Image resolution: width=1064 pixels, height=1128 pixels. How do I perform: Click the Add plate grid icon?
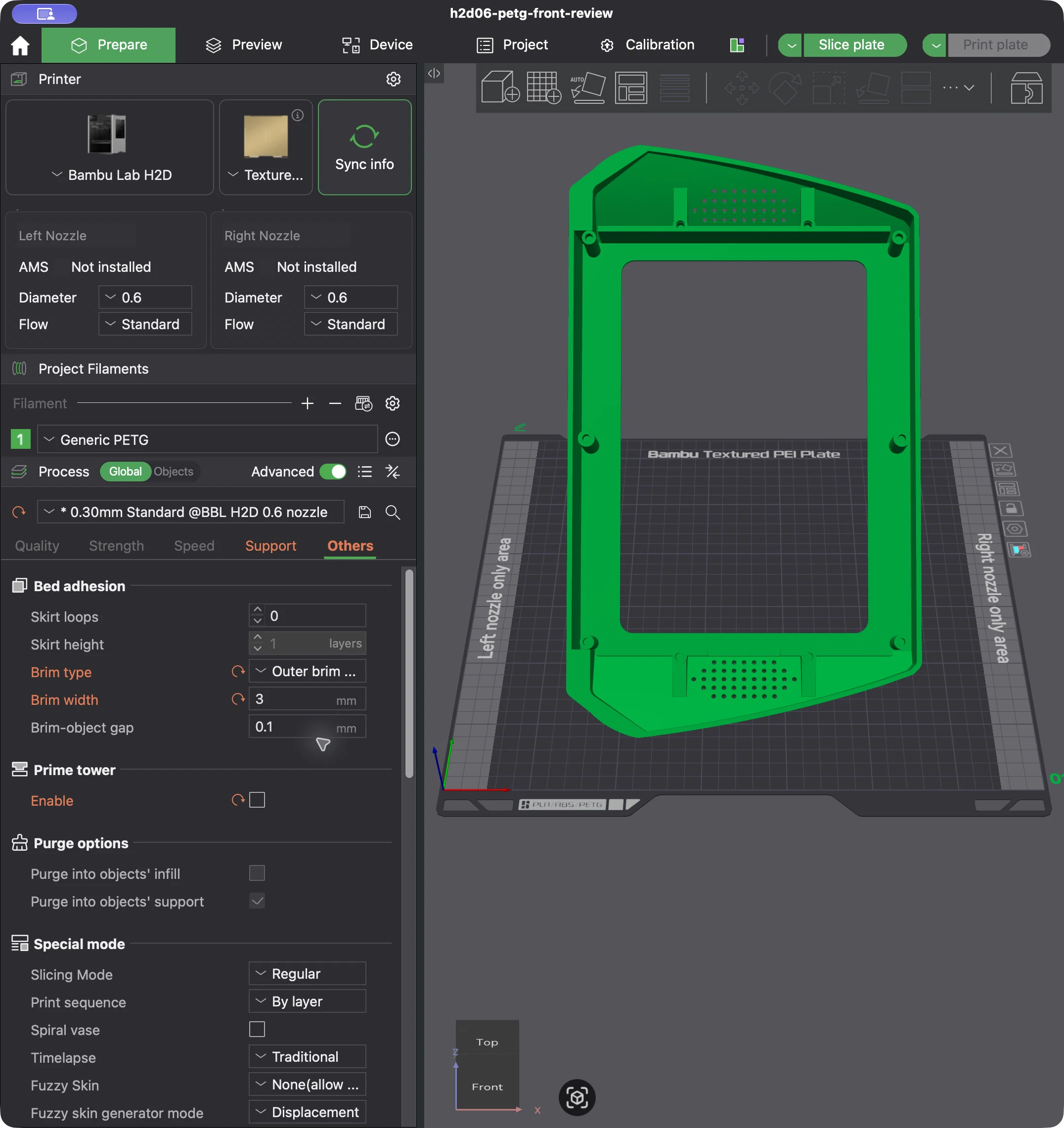pos(544,87)
